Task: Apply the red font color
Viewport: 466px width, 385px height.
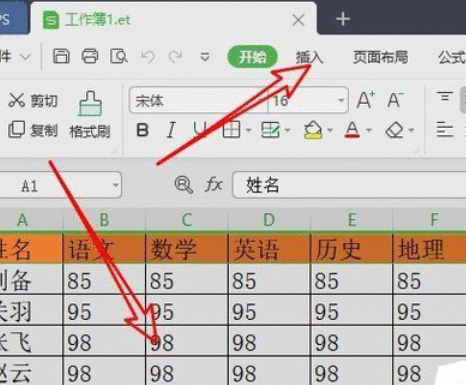Action: (x=352, y=130)
